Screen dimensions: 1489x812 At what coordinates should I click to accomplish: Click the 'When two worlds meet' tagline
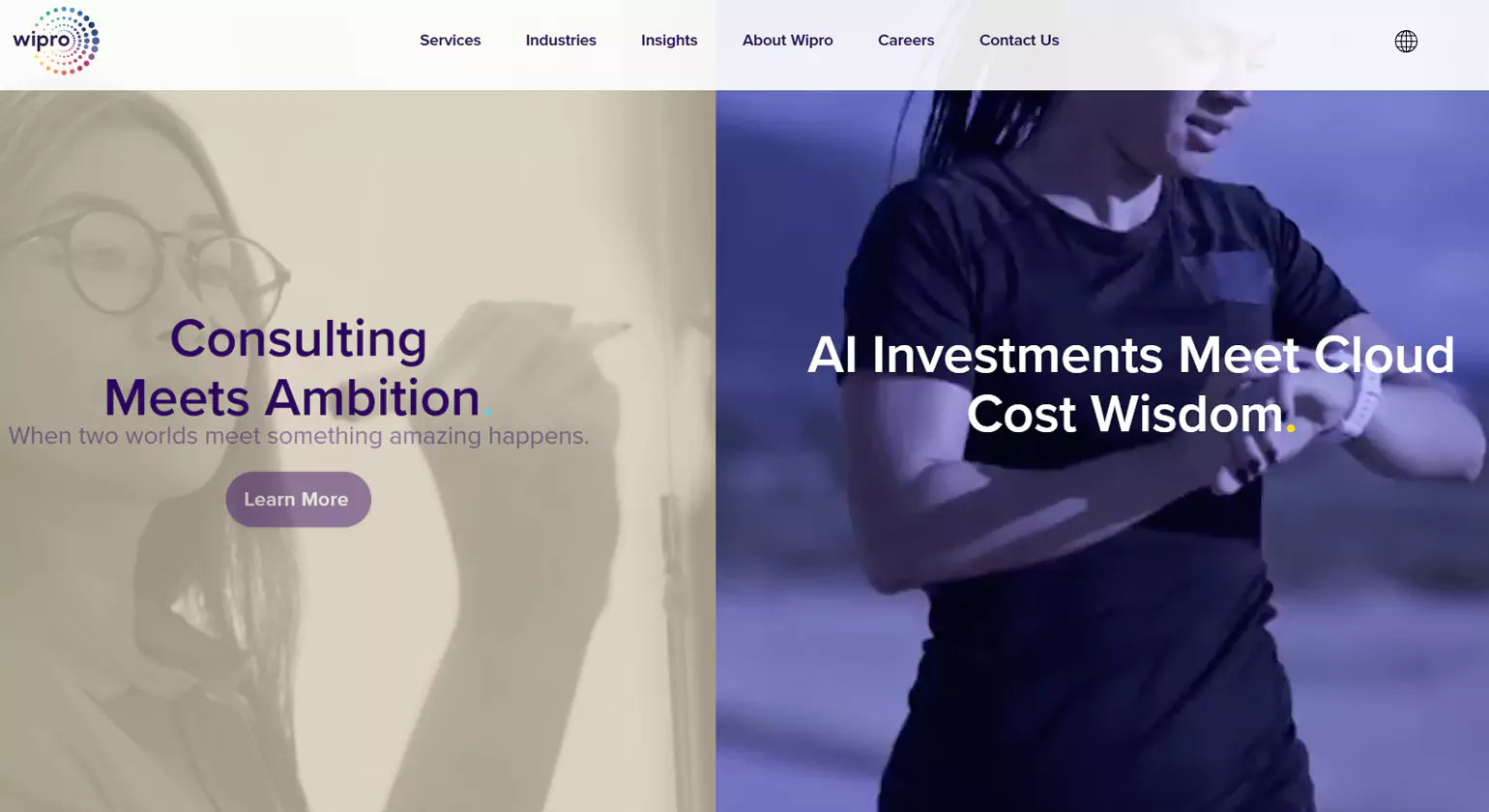click(298, 436)
